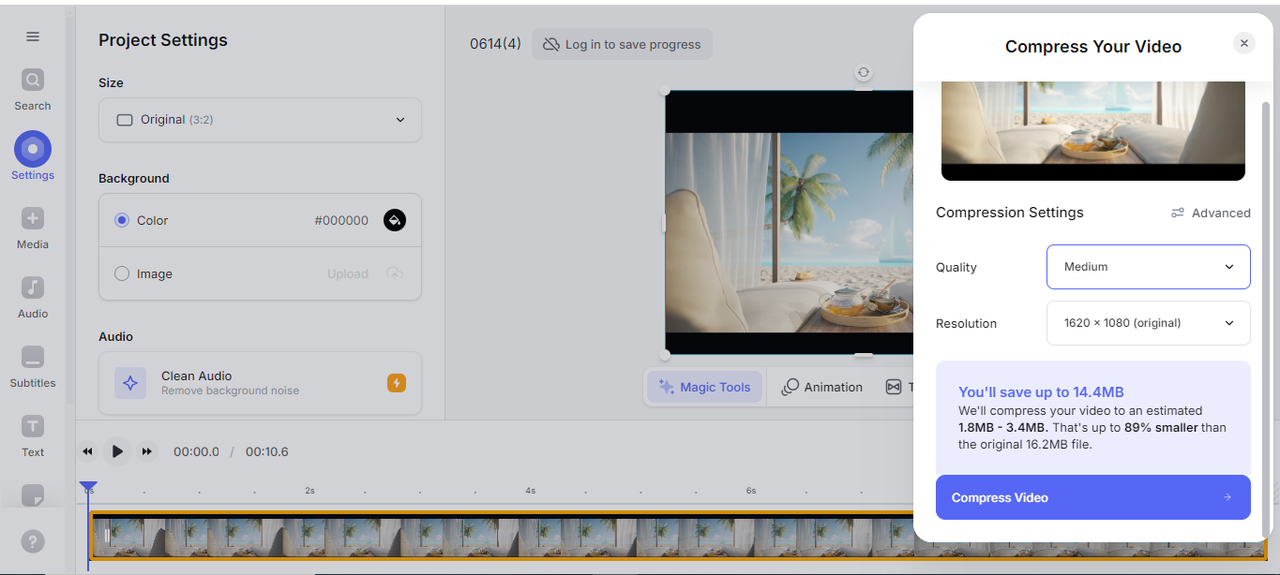Close the Compress Your Video dialog

(x=1244, y=43)
